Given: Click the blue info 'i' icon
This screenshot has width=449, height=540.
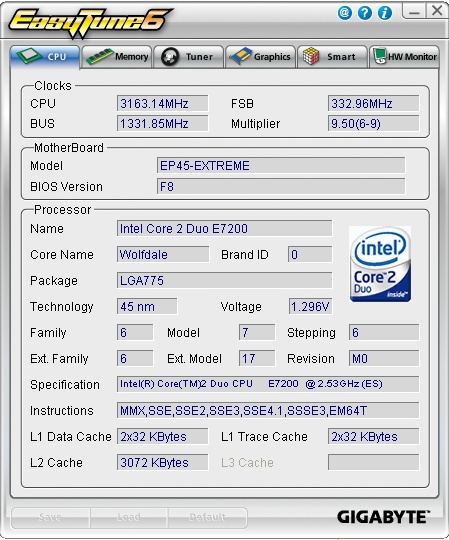Looking at the screenshot, I should [x=385, y=13].
